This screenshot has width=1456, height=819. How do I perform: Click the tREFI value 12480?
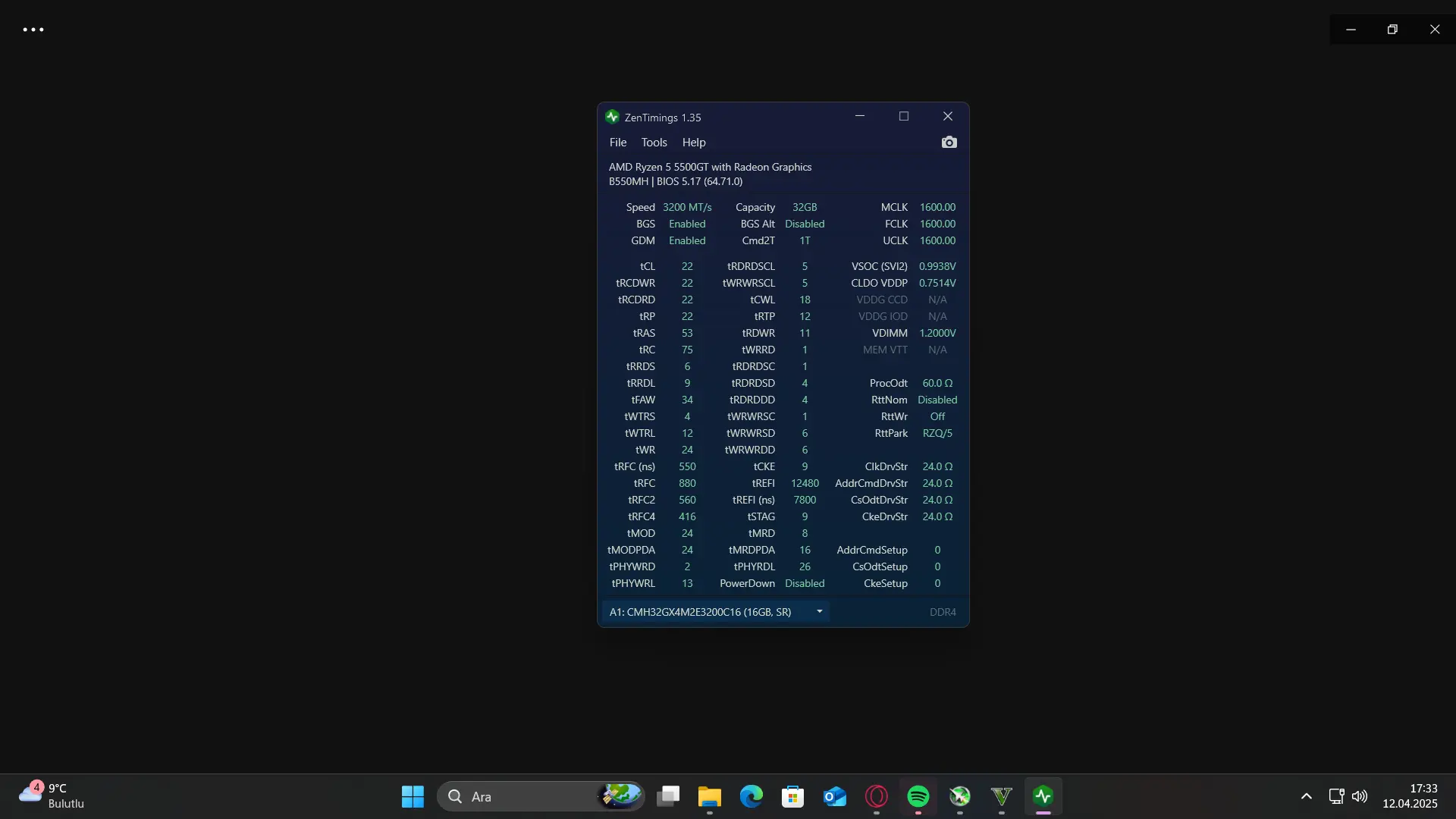(805, 483)
